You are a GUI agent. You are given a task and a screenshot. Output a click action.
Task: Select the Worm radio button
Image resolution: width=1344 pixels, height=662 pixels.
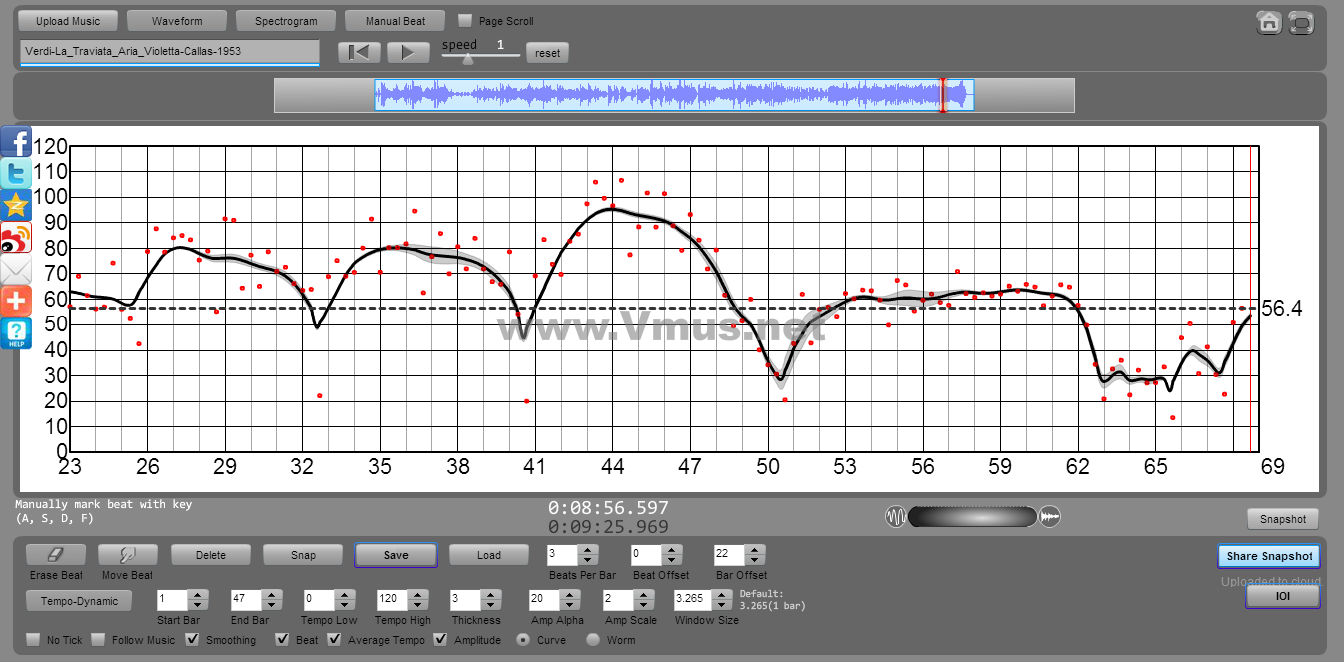tap(593, 640)
